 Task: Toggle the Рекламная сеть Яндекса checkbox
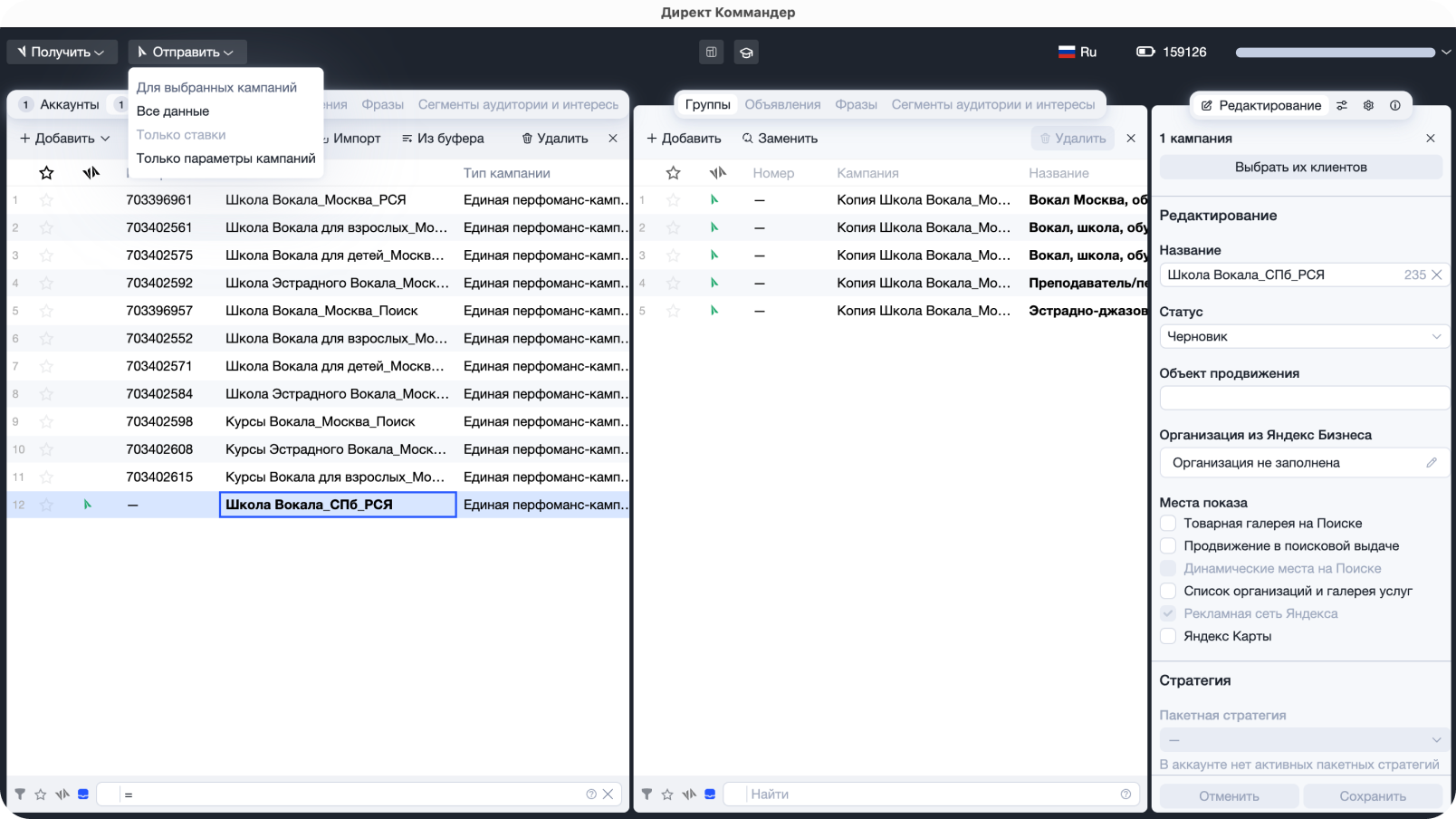coord(1168,614)
